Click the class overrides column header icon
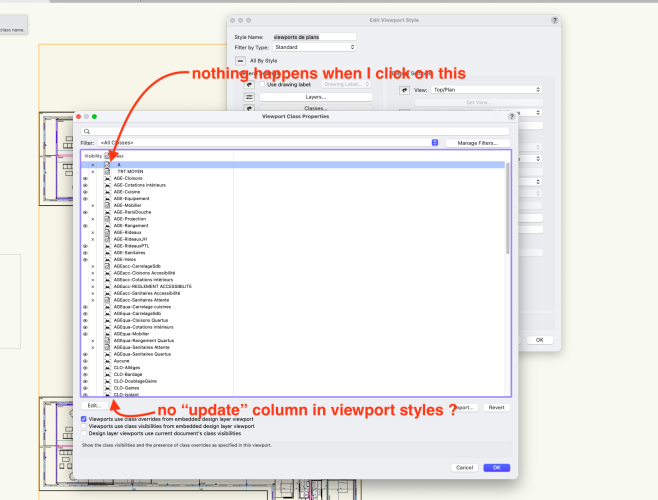The height and width of the screenshot is (500, 658). [x=107, y=156]
